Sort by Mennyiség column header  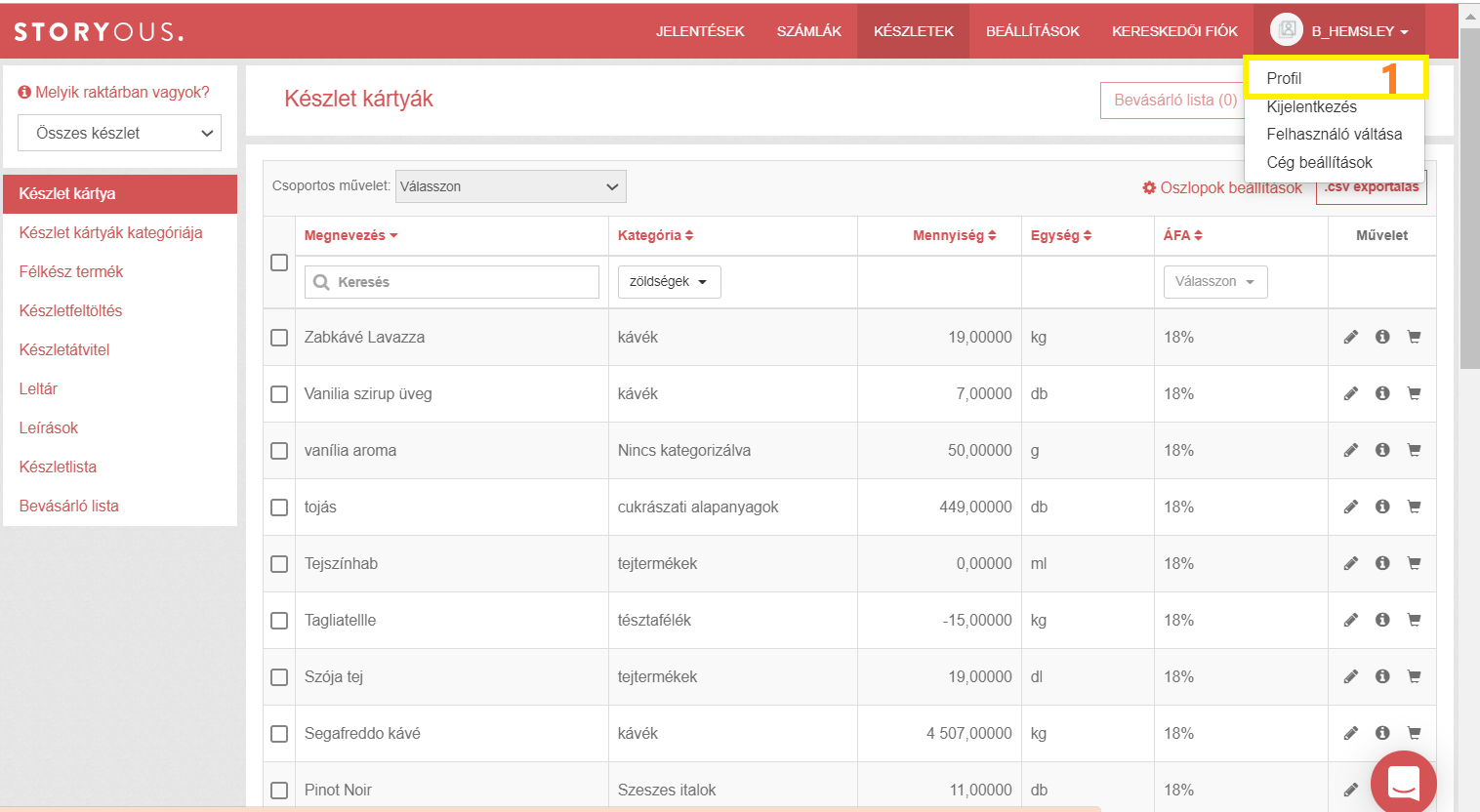click(x=955, y=235)
